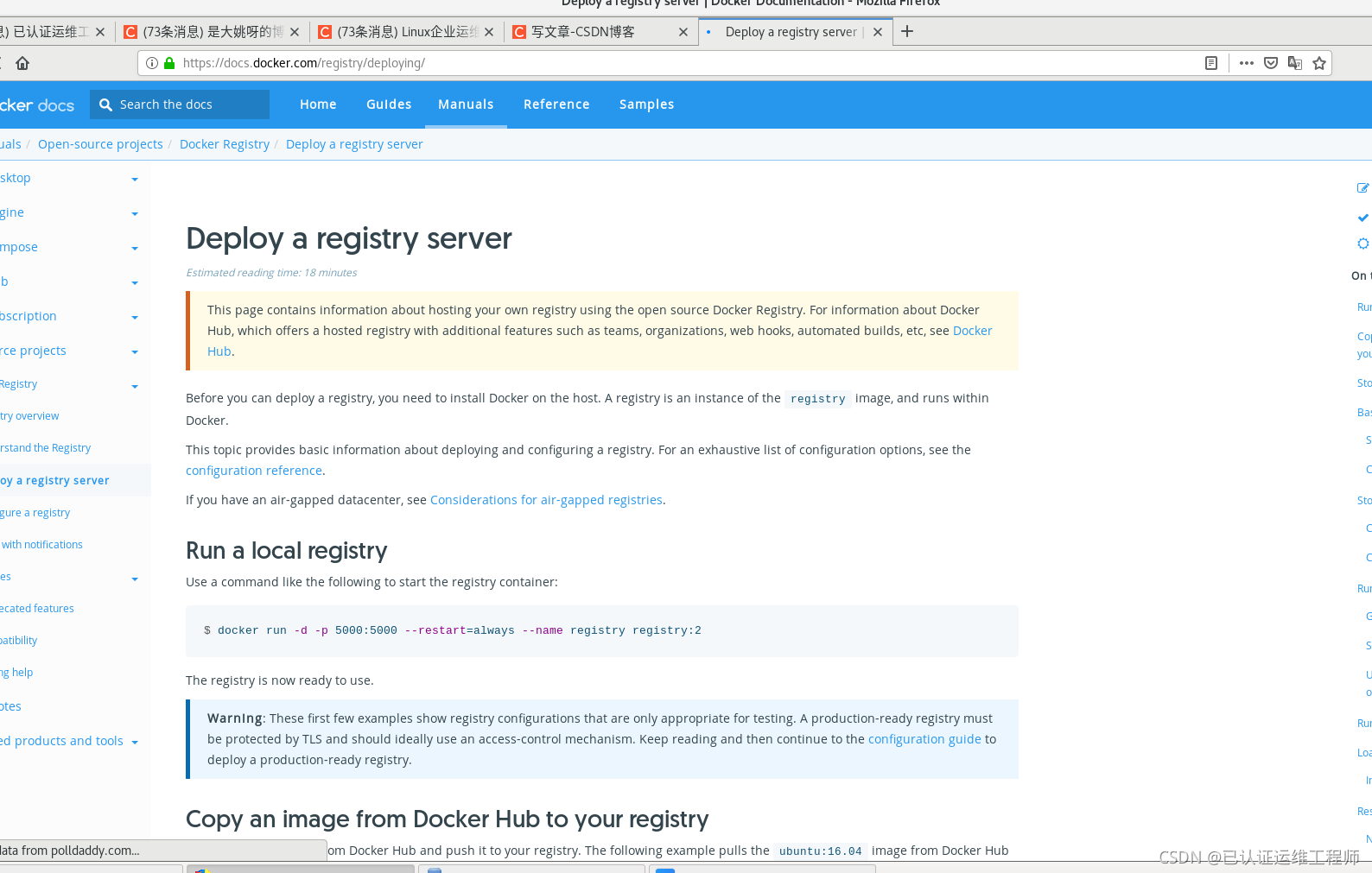Click the 'Open-source projects' breadcrumb link
This screenshot has height=873, width=1372.
pyautogui.click(x=100, y=144)
